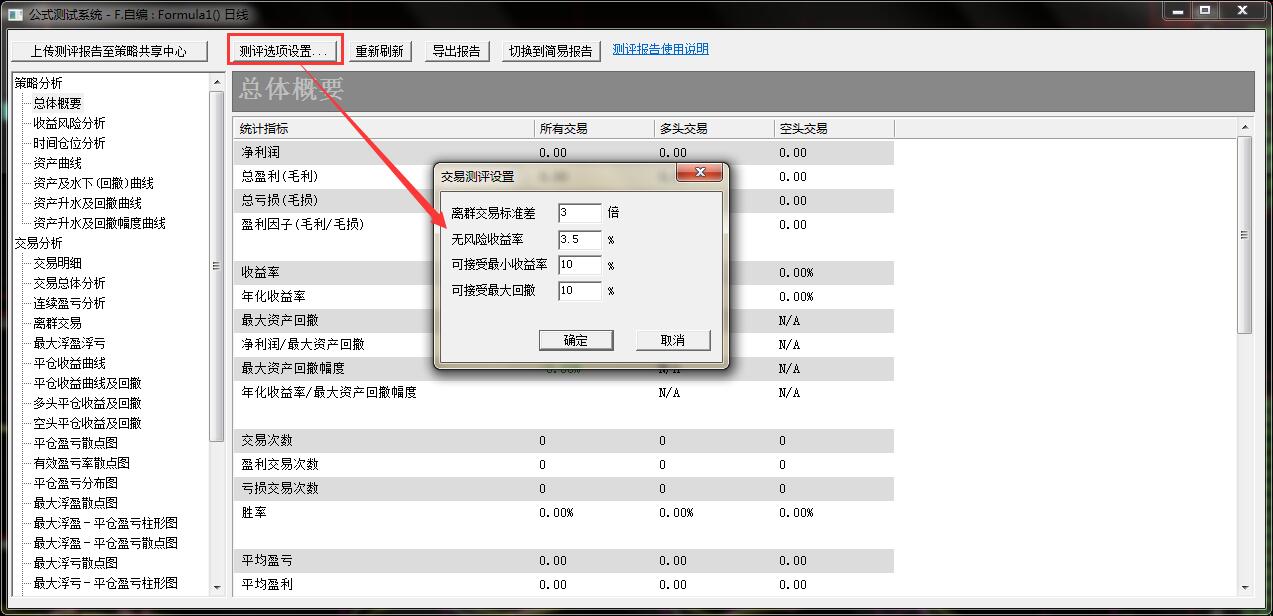This screenshot has width=1273, height=616.
Task: Open 测评报告使用说明 help link
Action: (660, 49)
